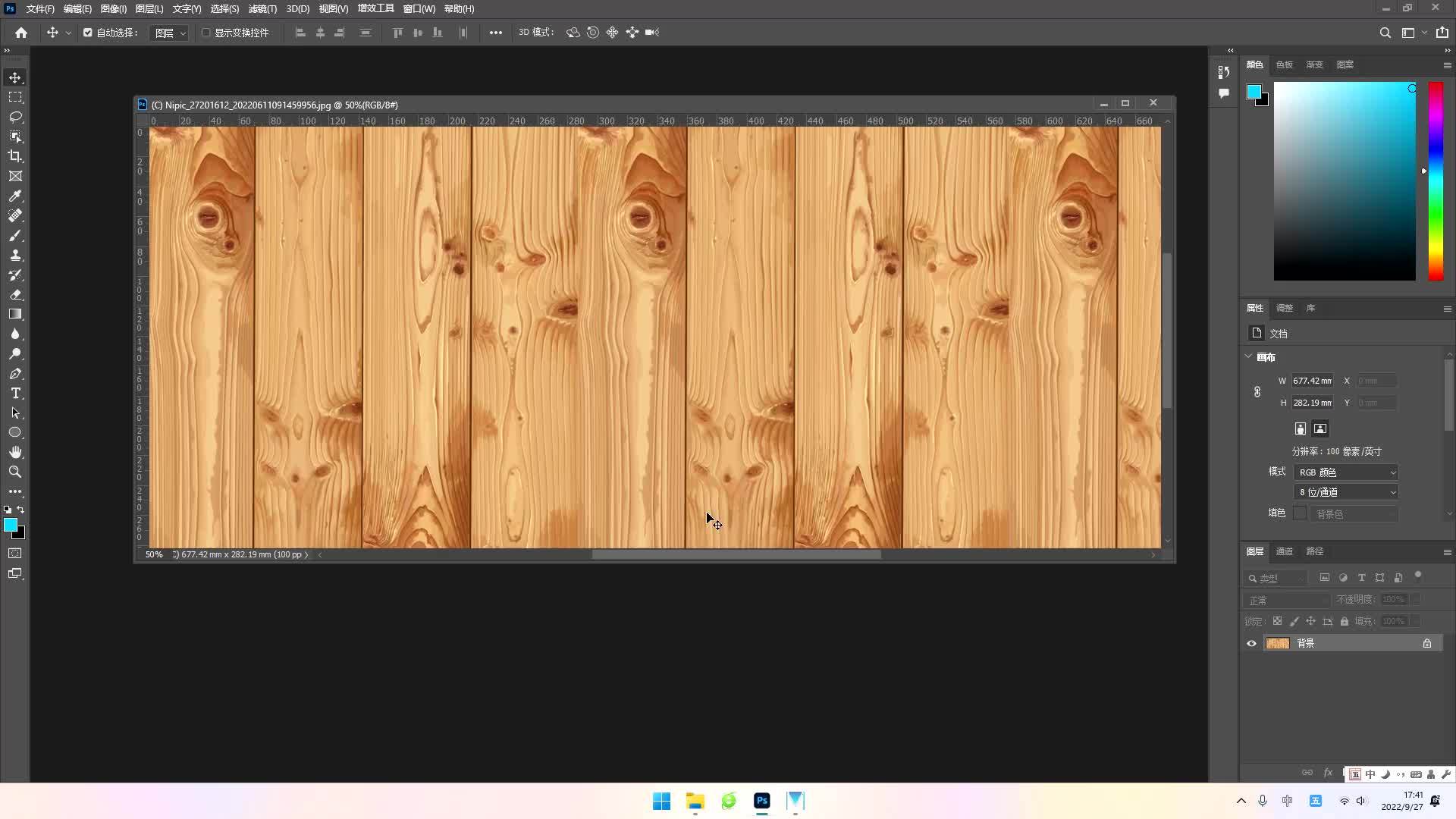This screenshot has width=1456, height=819.
Task: Click the fx layer style icon
Action: pos(1329,773)
